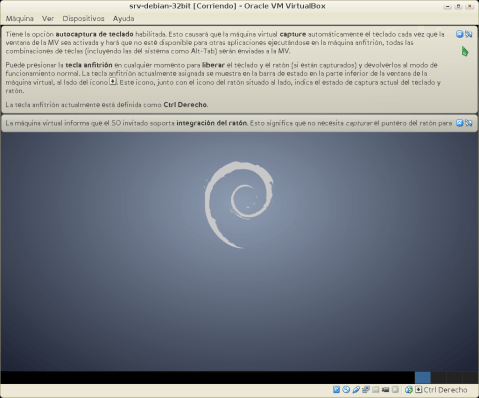479x398 pixels.
Task: Open the Dispositivos menu
Action: tap(83, 18)
